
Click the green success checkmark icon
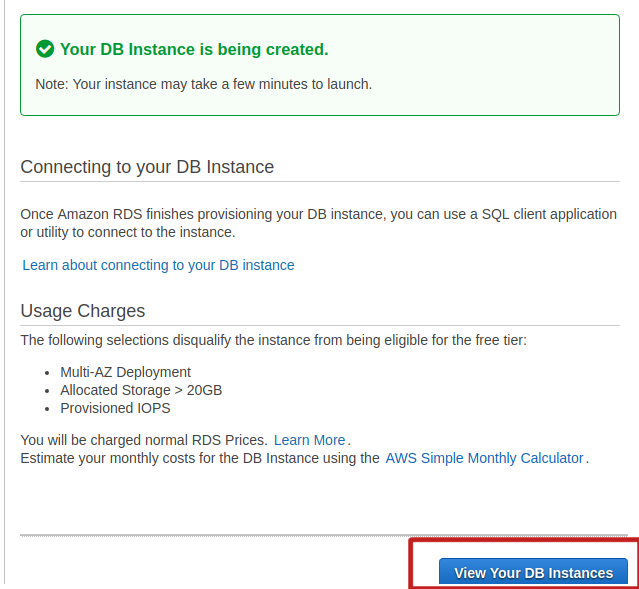point(45,49)
